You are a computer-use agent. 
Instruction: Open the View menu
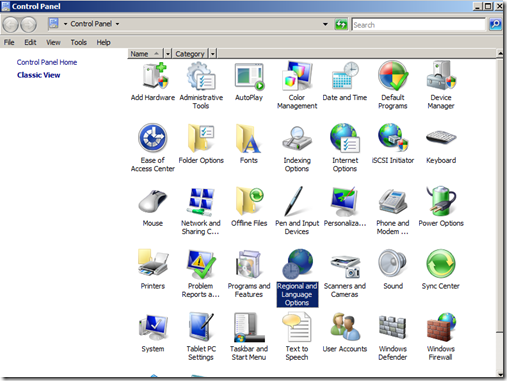53,42
